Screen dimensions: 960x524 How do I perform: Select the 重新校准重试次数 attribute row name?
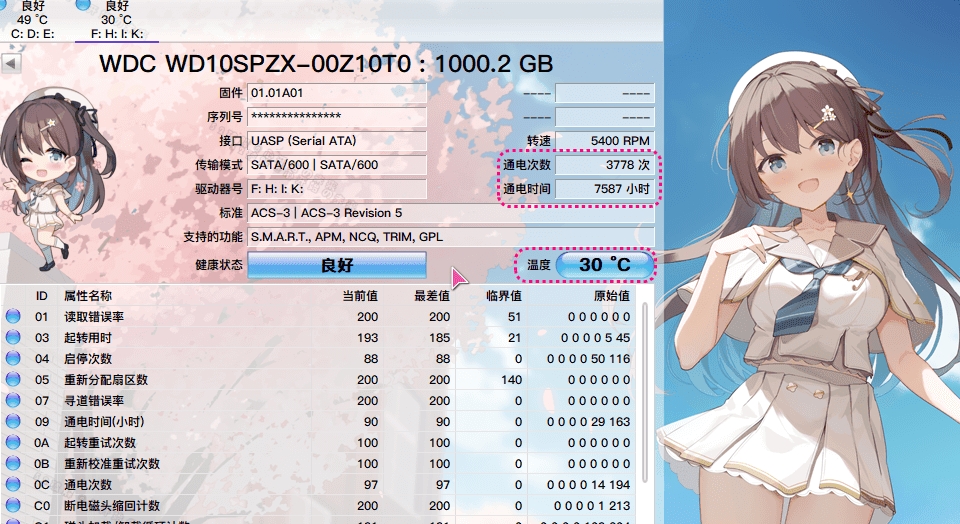(x=112, y=463)
